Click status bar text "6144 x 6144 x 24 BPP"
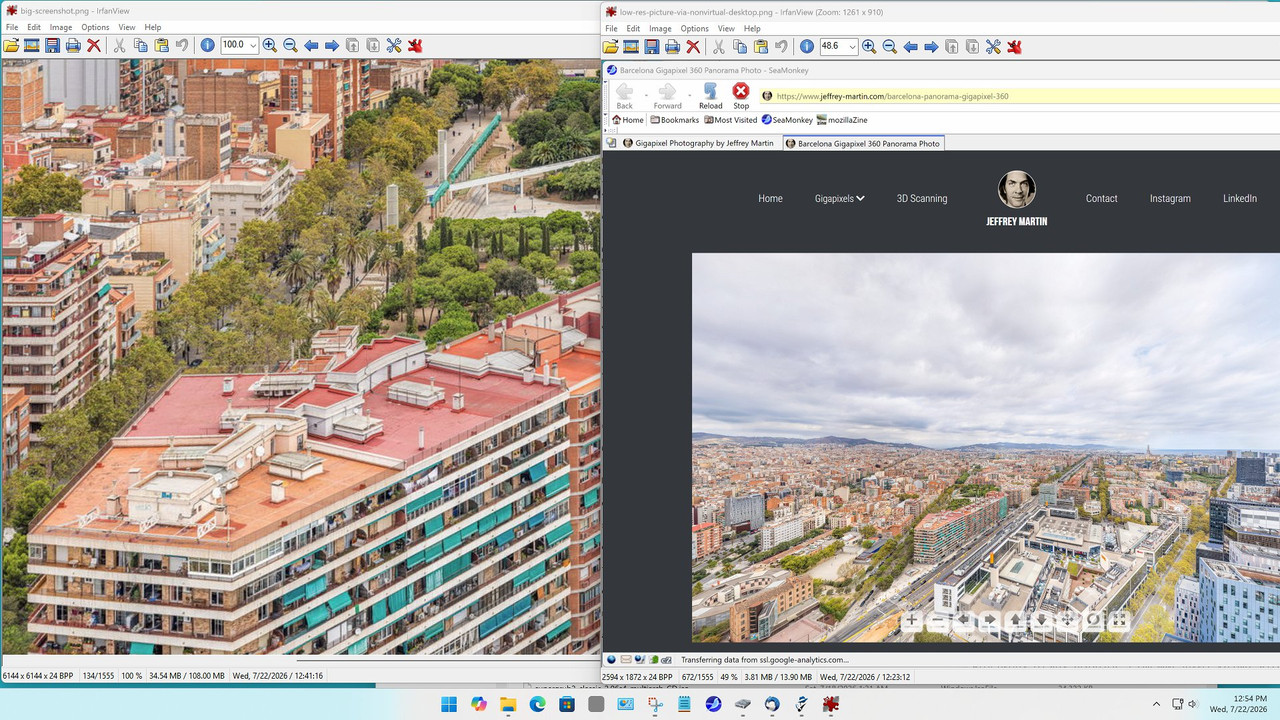This screenshot has height=720, width=1280. [x=38, y=676]
